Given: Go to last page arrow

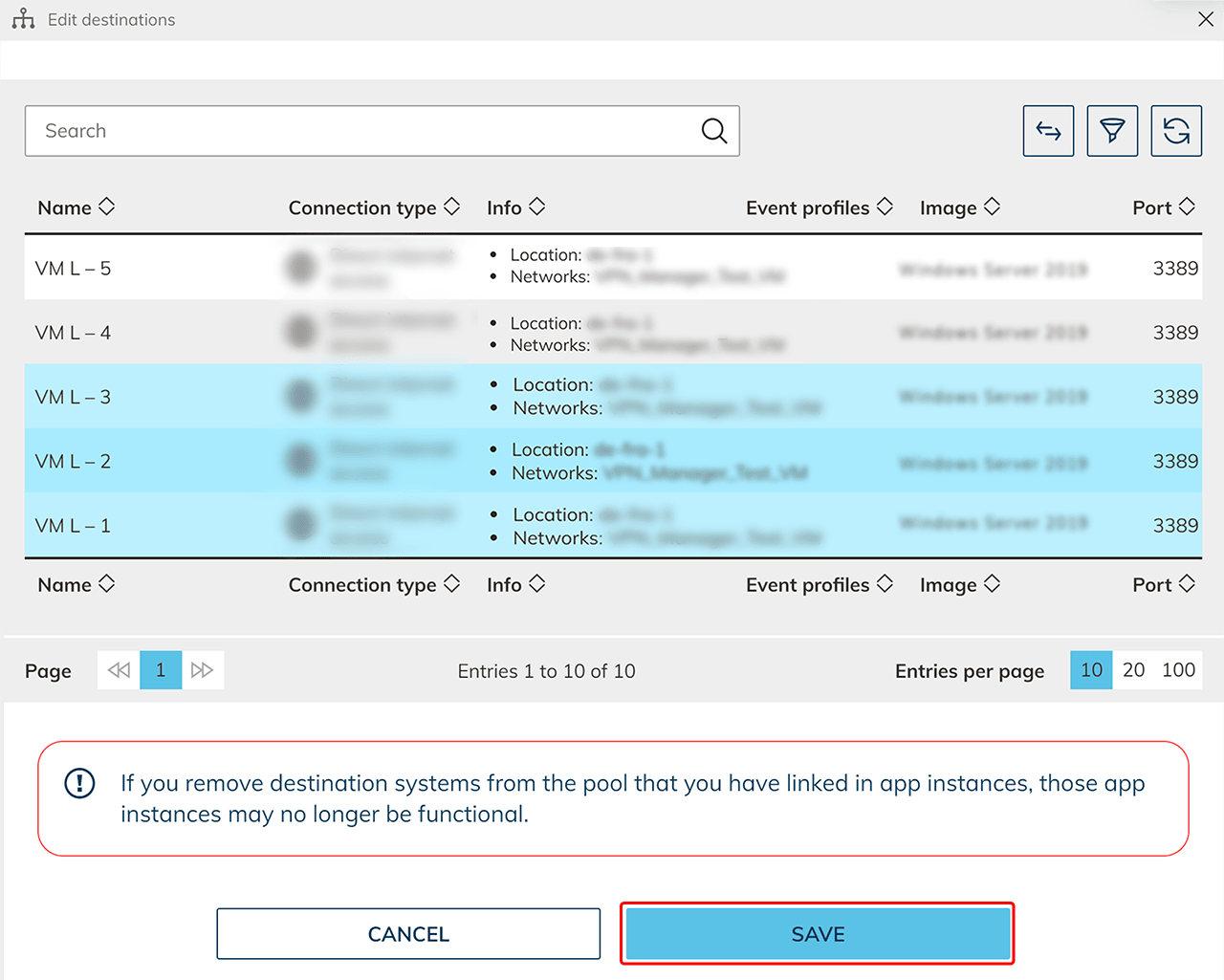Looking at the screenshot, I should [x=202, y=670].
